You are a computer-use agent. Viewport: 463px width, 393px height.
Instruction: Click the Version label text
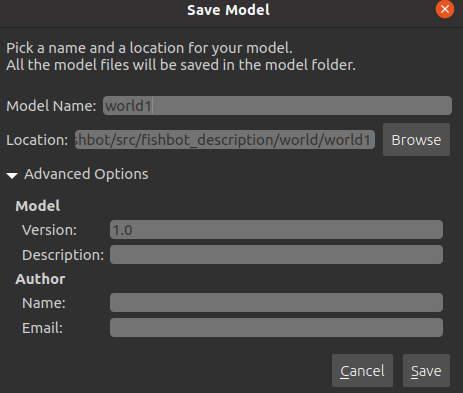[49, 230]
